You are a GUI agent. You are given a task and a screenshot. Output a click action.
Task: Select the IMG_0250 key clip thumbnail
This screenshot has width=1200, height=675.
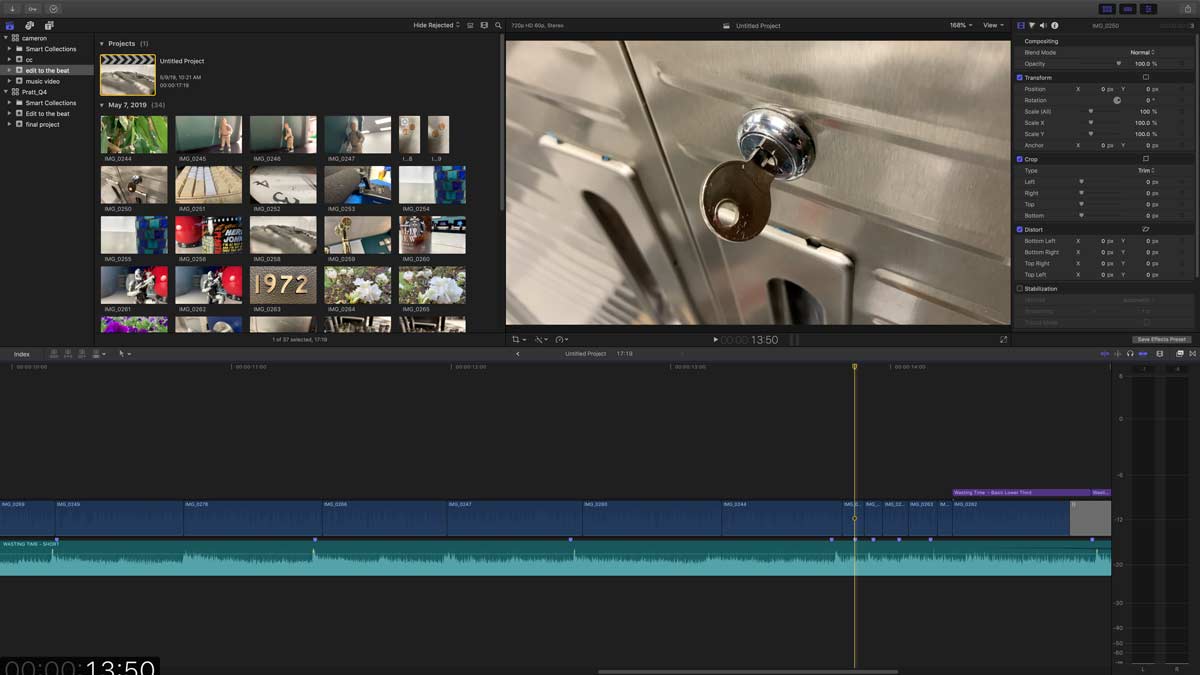click(x=134, y=185)
